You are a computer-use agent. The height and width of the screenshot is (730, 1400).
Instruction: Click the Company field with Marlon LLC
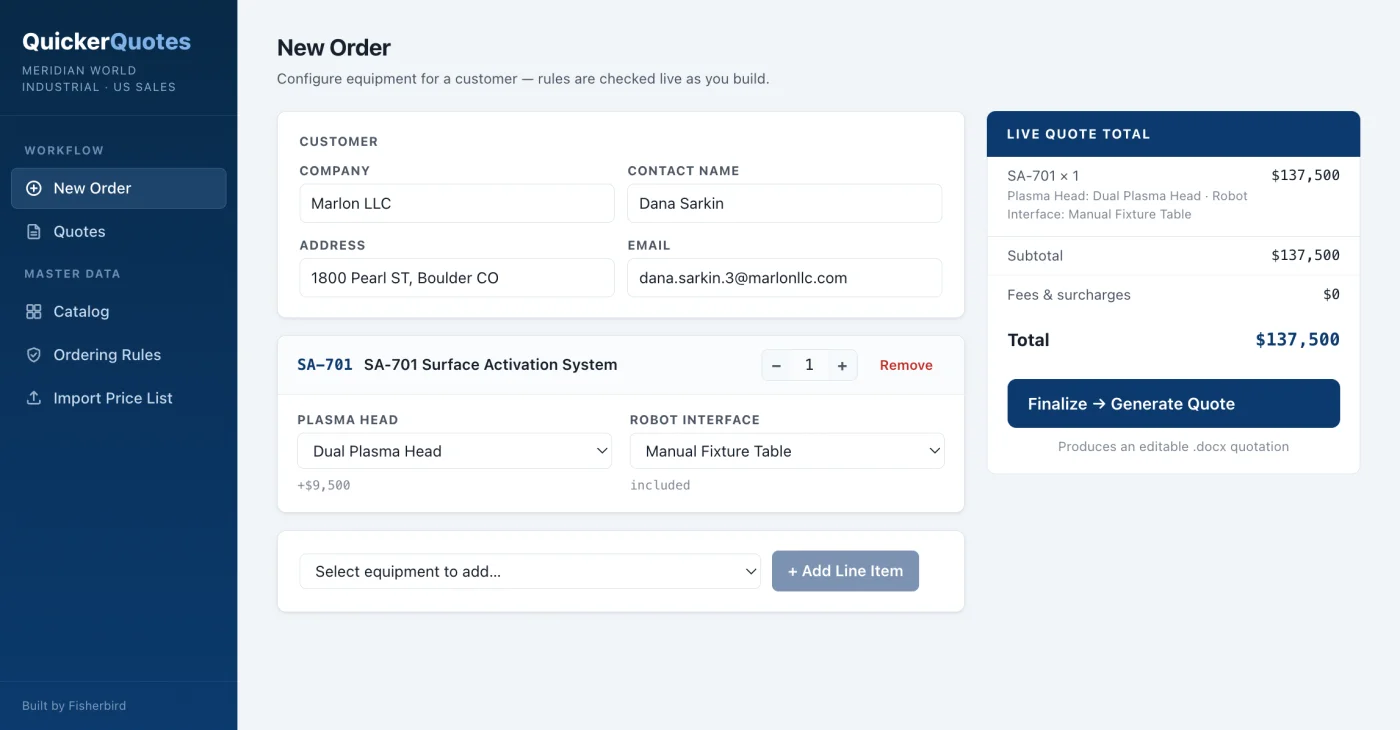[x=457, y=203]
